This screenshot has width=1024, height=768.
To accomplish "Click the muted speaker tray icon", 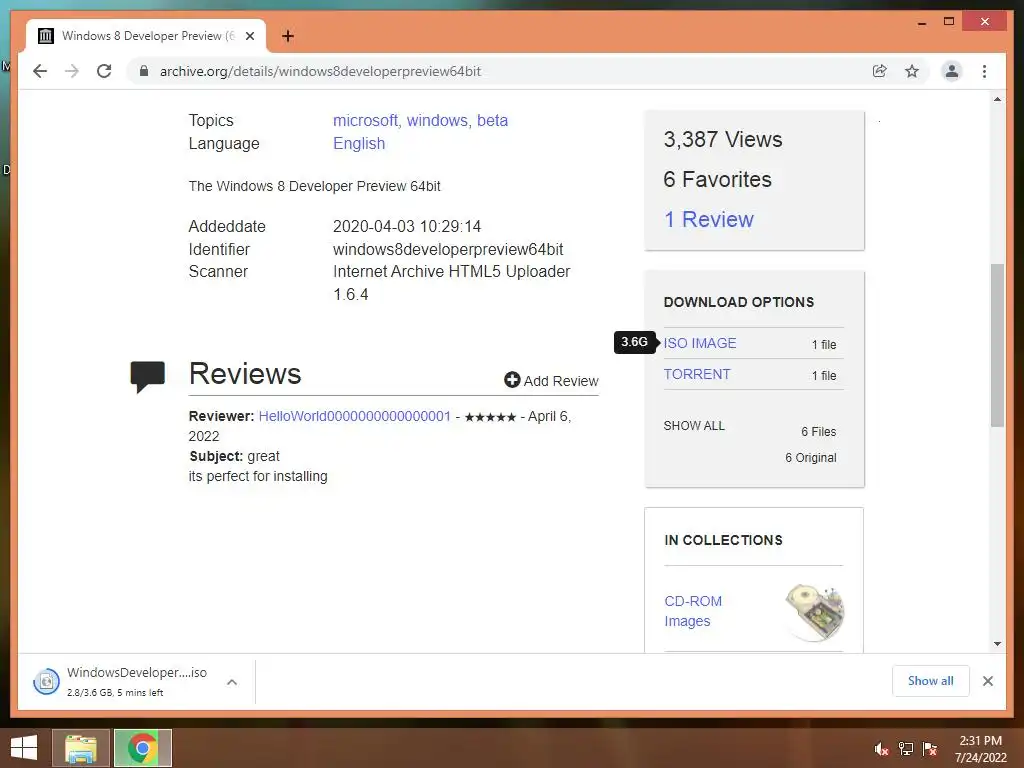I will pos(881,749).
